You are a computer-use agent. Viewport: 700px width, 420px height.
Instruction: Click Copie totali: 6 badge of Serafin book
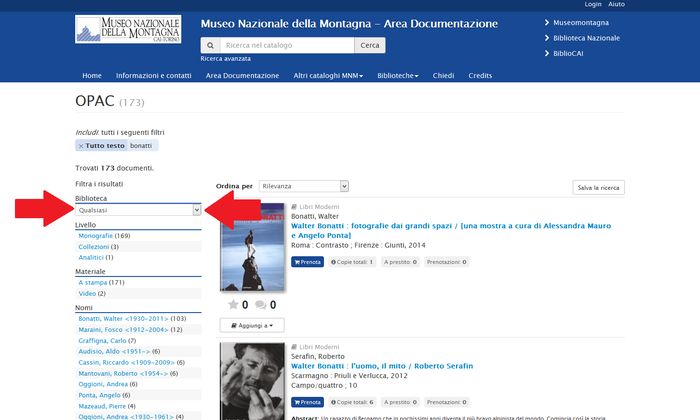pos(352,402)
